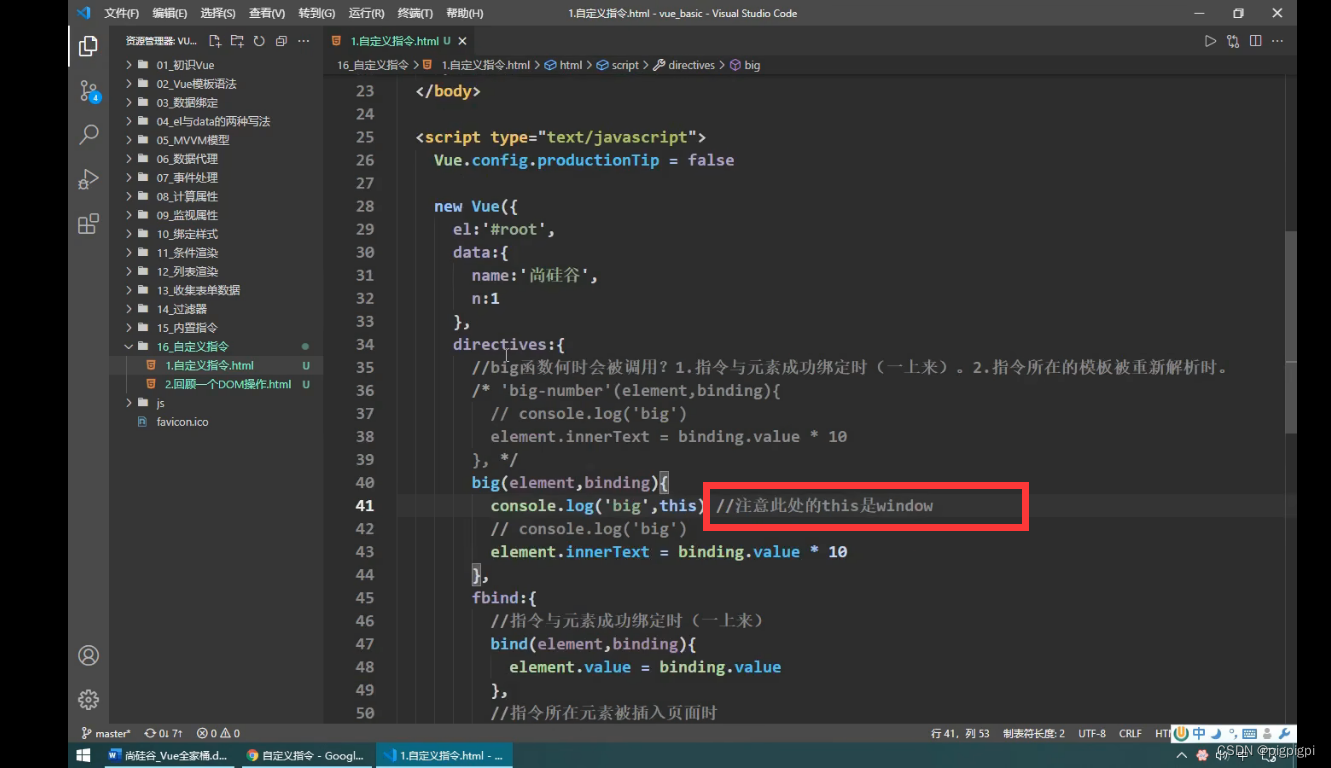1331x768 pixels.
Task: Open the 帮助(H) menu
Action: point(465,13)
